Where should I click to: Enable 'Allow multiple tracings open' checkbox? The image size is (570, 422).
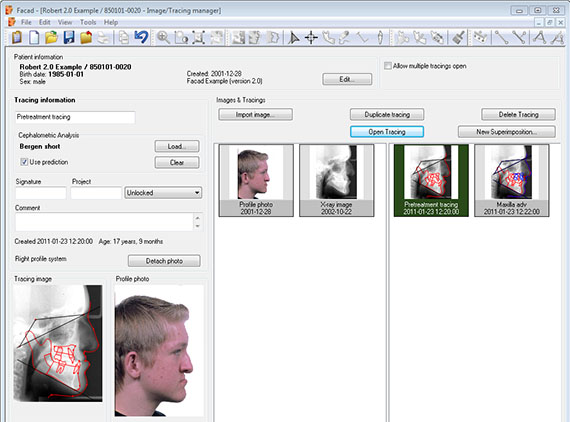(388, 66)
